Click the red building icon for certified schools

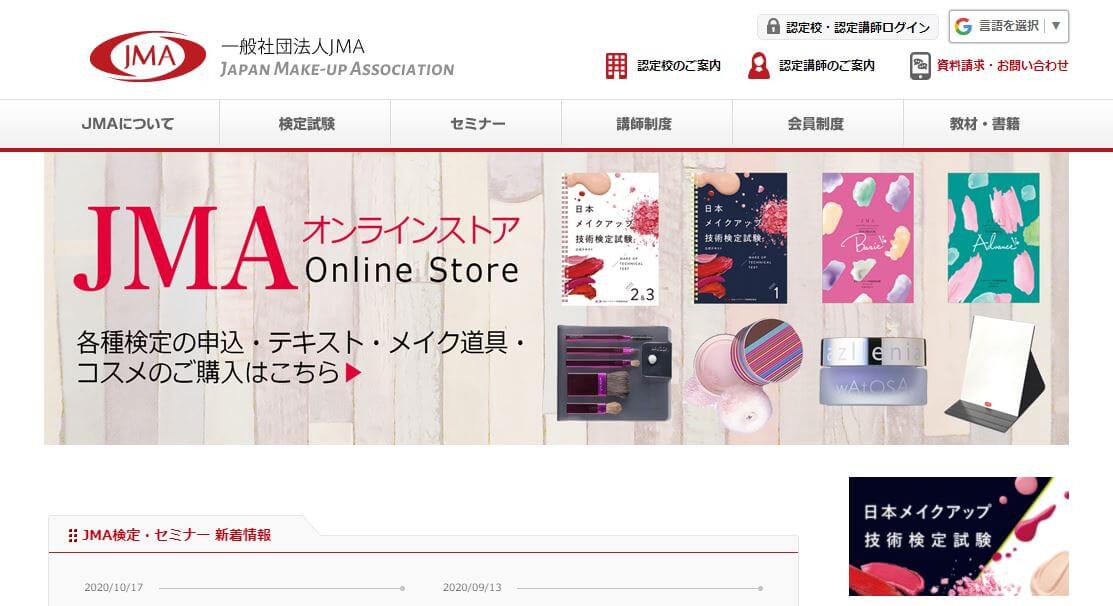[x=616, y=65]
